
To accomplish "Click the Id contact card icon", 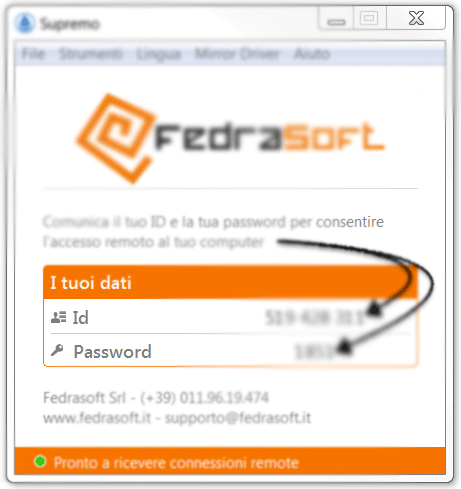I will pos(58,317).
